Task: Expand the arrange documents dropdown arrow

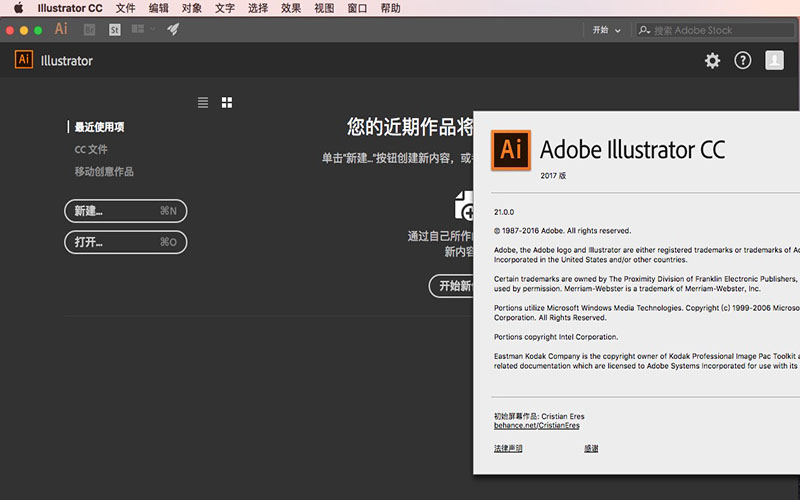Action: [x=152, y=29]
